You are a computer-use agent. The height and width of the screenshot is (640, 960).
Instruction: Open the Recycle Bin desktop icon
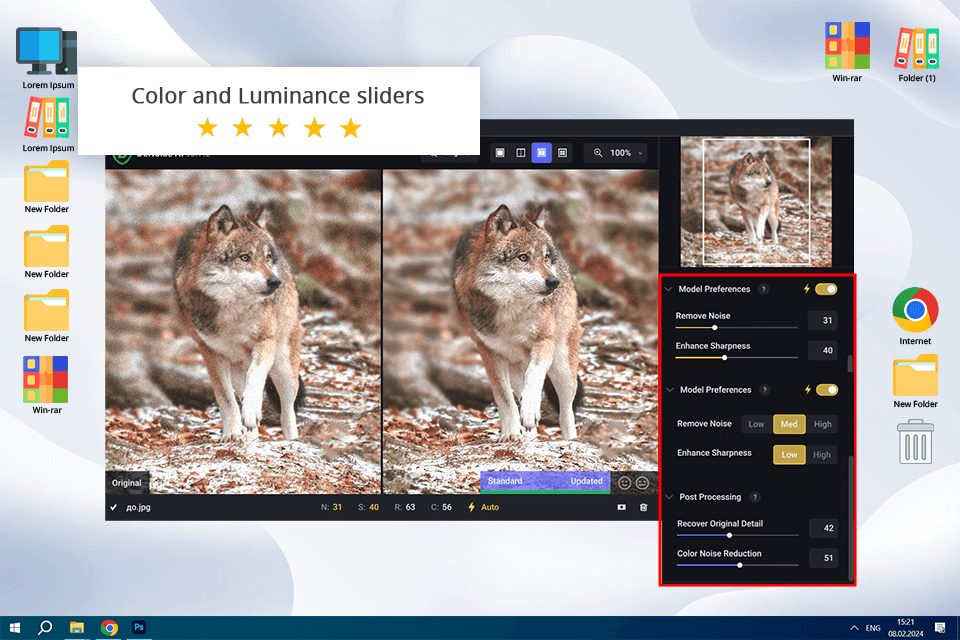point(915,442)
